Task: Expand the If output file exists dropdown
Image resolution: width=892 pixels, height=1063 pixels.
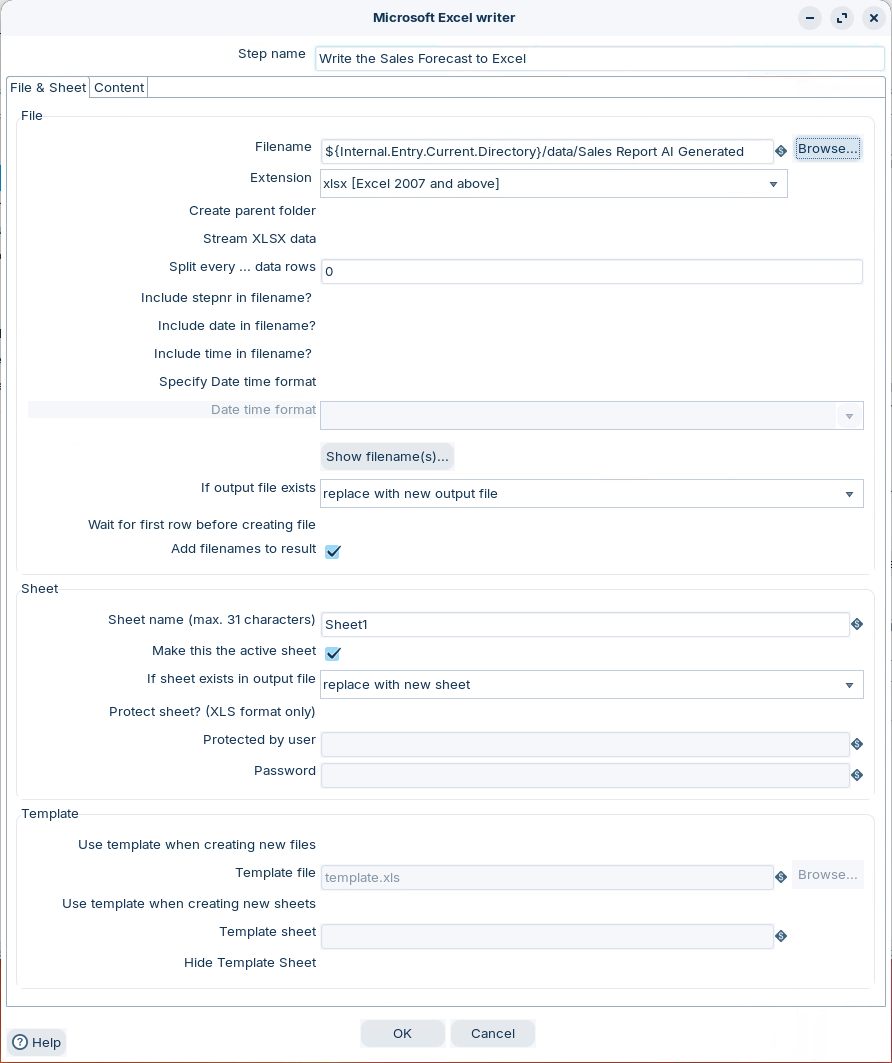Action: coord(849,494)
